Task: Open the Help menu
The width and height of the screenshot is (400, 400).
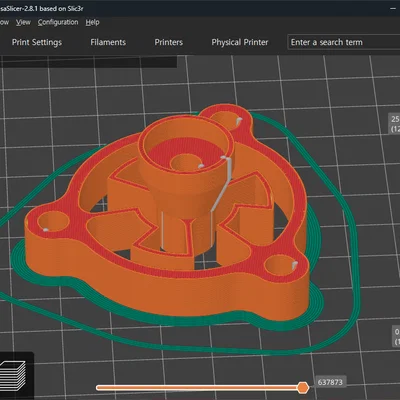Action: pyautogui.click(x=92, y=22)
